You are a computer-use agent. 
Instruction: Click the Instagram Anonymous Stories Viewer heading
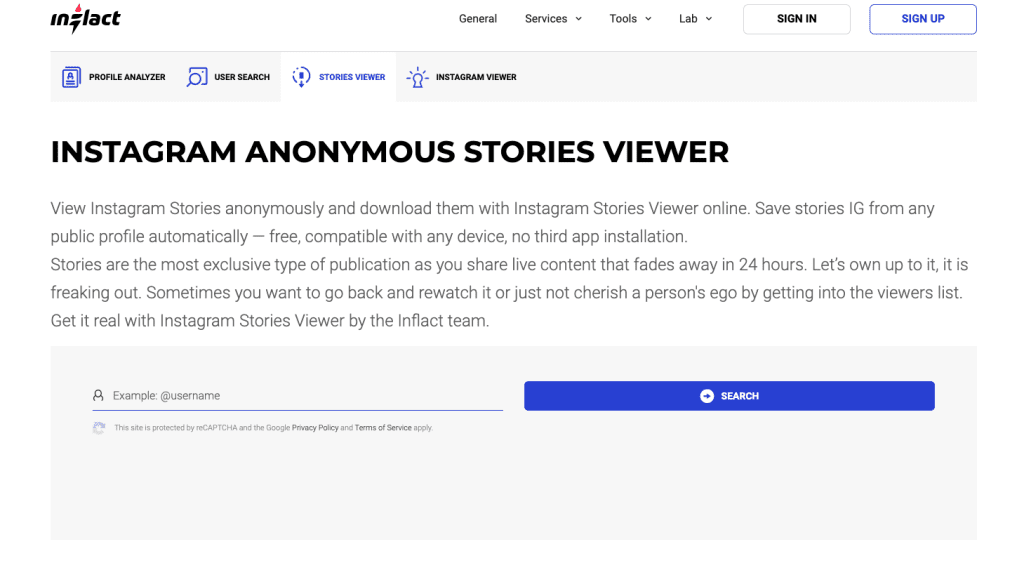click(x=389, y=152)
